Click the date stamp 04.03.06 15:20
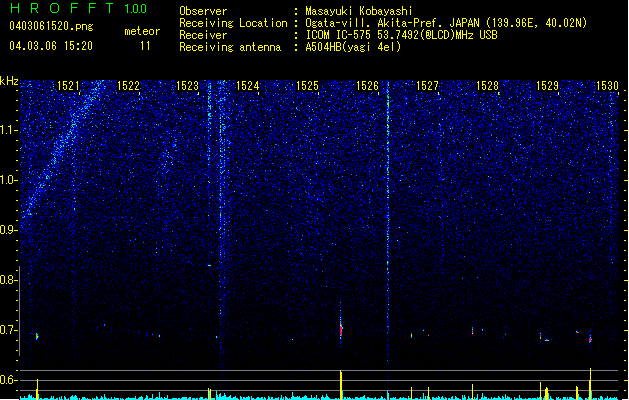 click(x=51, y=46)
